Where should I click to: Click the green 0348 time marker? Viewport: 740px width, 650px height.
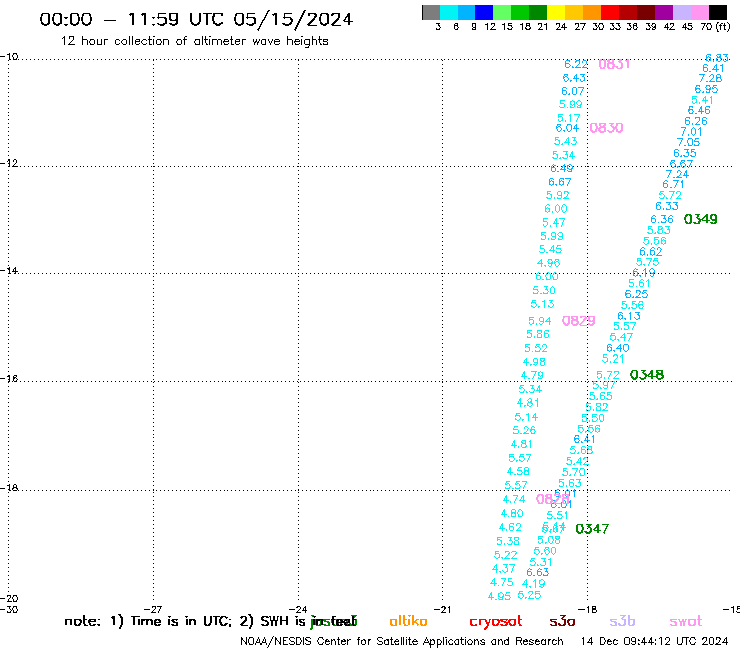647,375
